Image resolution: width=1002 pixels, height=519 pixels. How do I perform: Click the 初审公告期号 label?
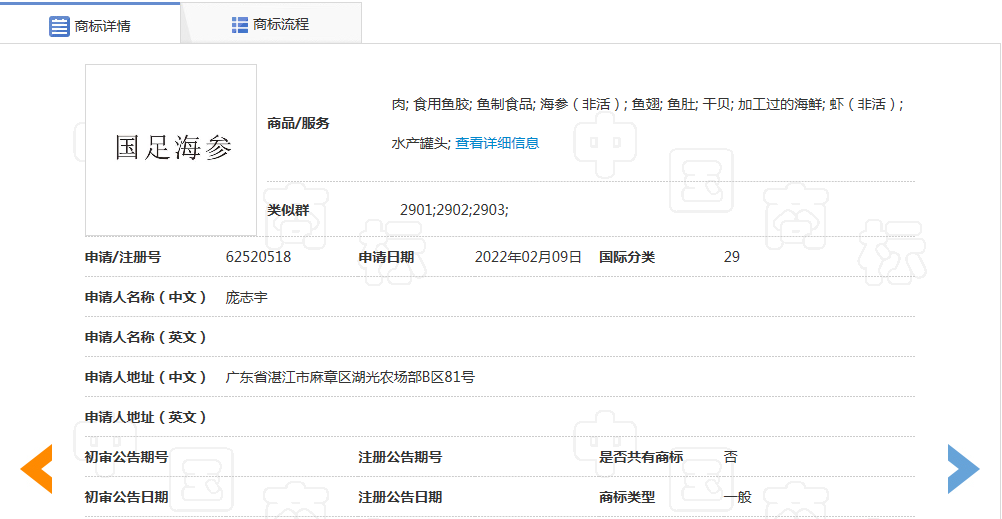click(127, 457)
